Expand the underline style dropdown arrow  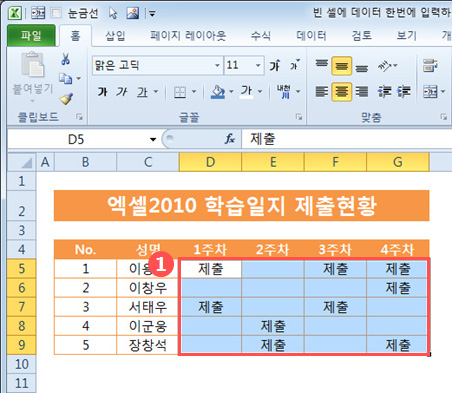tap(155, 92)
